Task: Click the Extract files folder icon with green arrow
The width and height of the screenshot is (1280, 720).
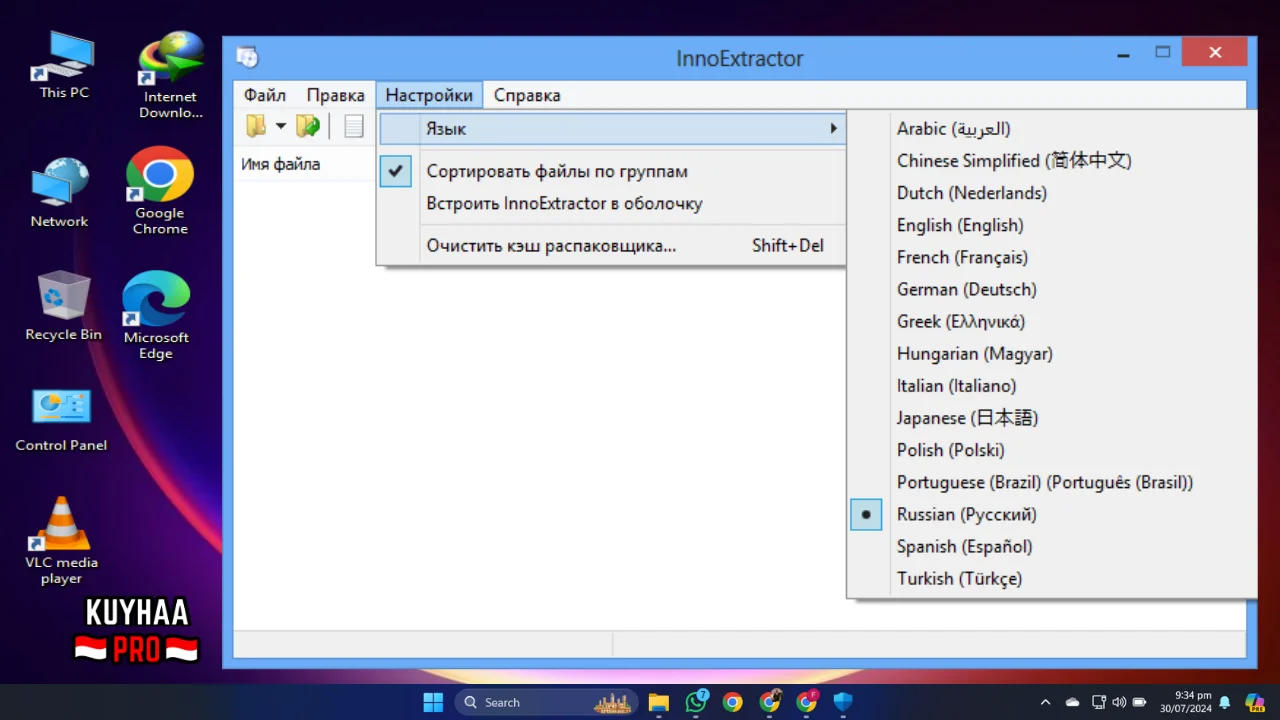Action: 308,126
